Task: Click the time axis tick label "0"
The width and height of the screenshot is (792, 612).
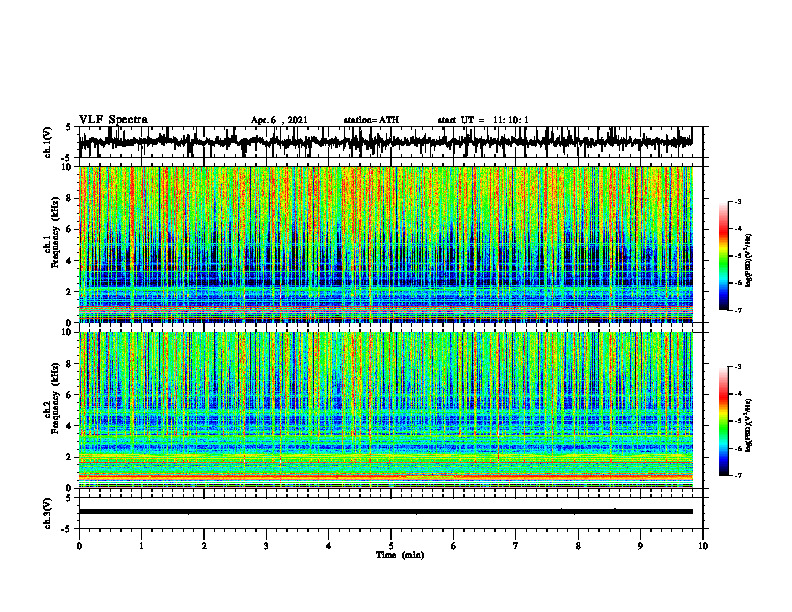Action: click(79, 546)
